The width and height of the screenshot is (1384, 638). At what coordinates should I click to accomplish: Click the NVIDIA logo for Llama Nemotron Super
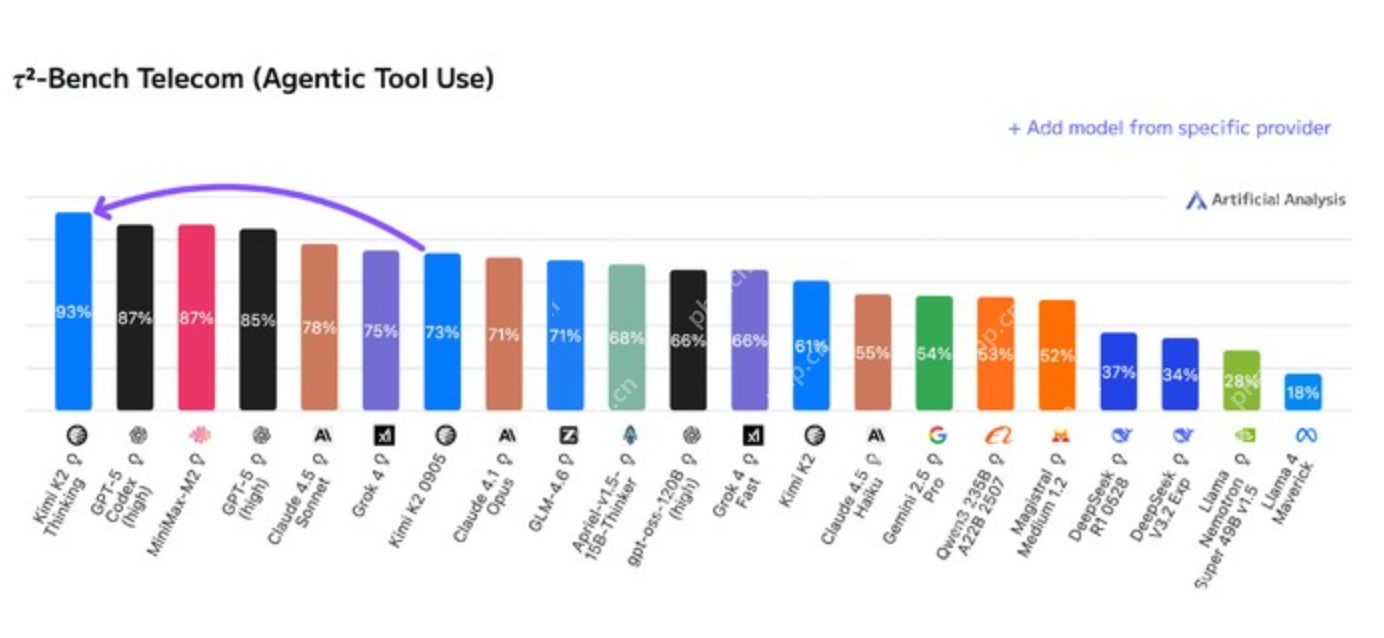point(1243,435)
